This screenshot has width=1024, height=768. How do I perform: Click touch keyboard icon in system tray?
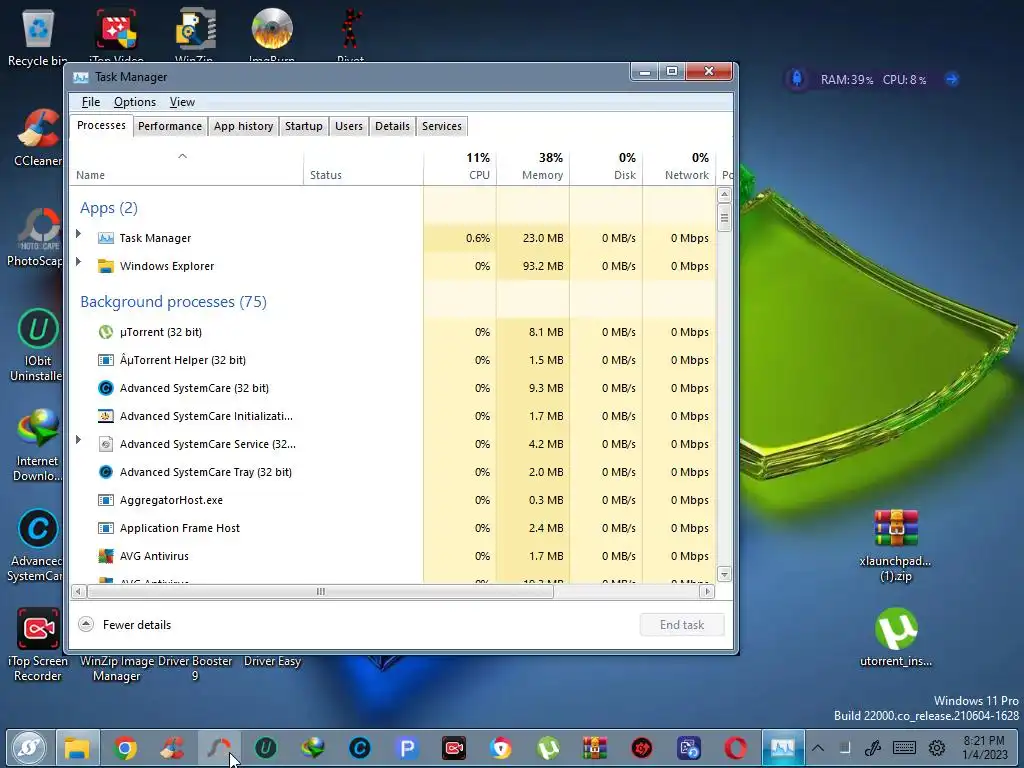pos(904,748)
